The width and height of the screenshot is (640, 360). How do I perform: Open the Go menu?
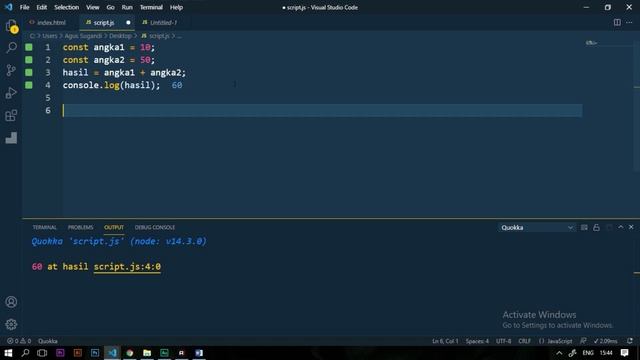pos(110,7)
